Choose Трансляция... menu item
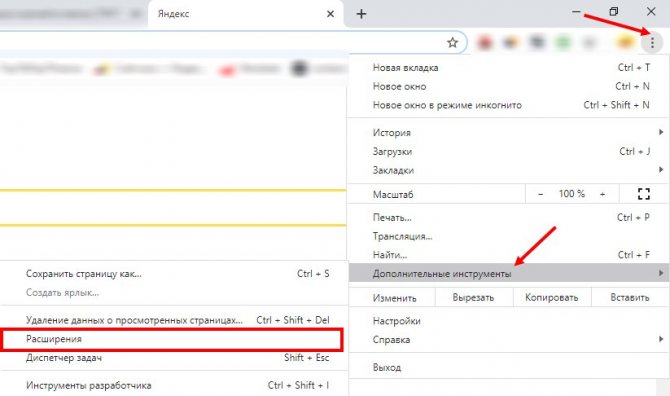The width and height of the screenshot is (670, 396). pyautogui.click(x=508, y=236)
